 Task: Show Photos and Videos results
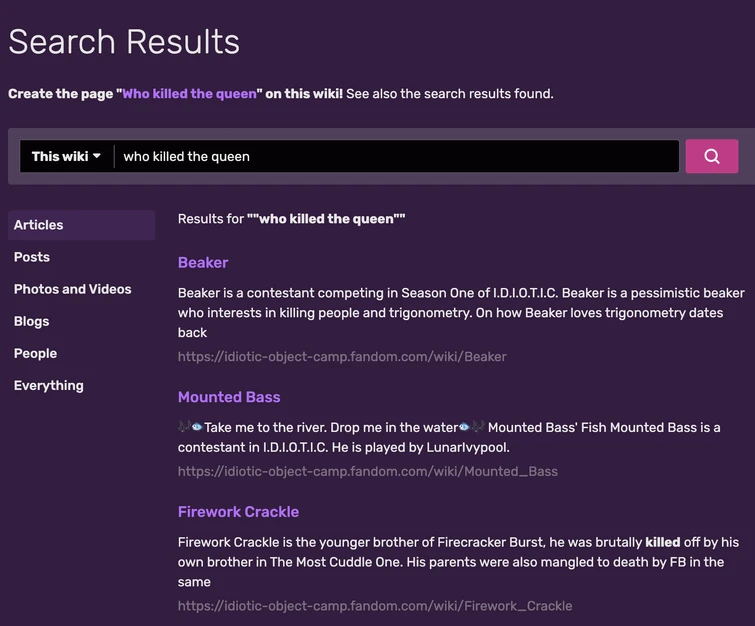point(73,289)
